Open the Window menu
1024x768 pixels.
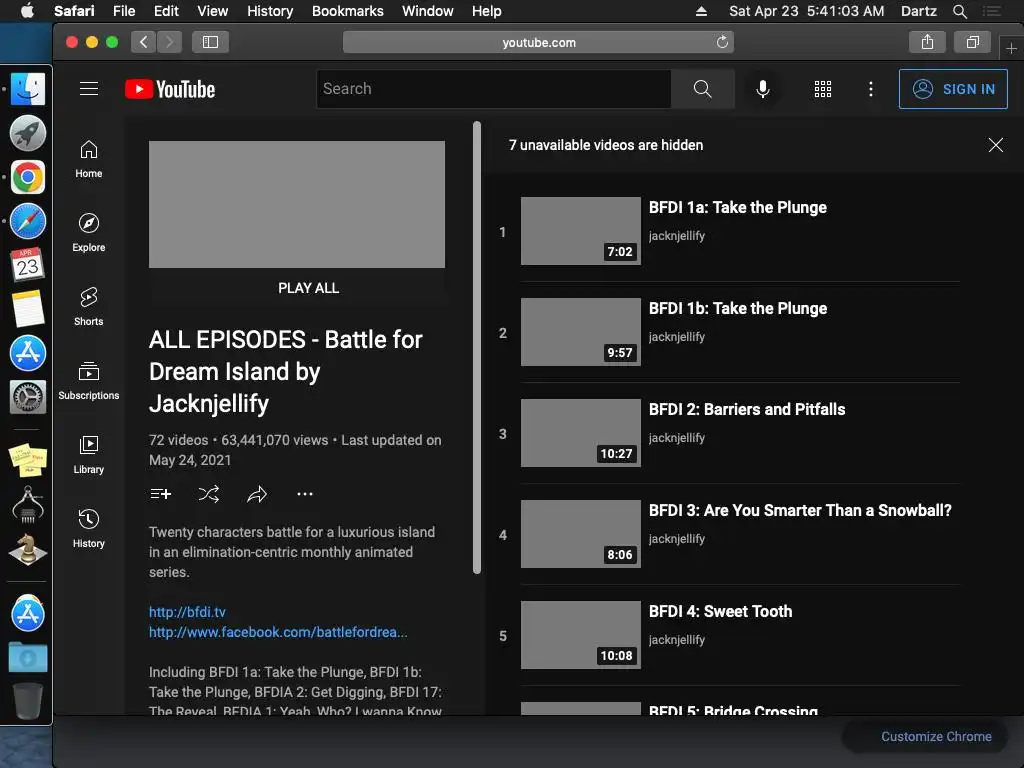pyautogui.click(x=428, y=11)
